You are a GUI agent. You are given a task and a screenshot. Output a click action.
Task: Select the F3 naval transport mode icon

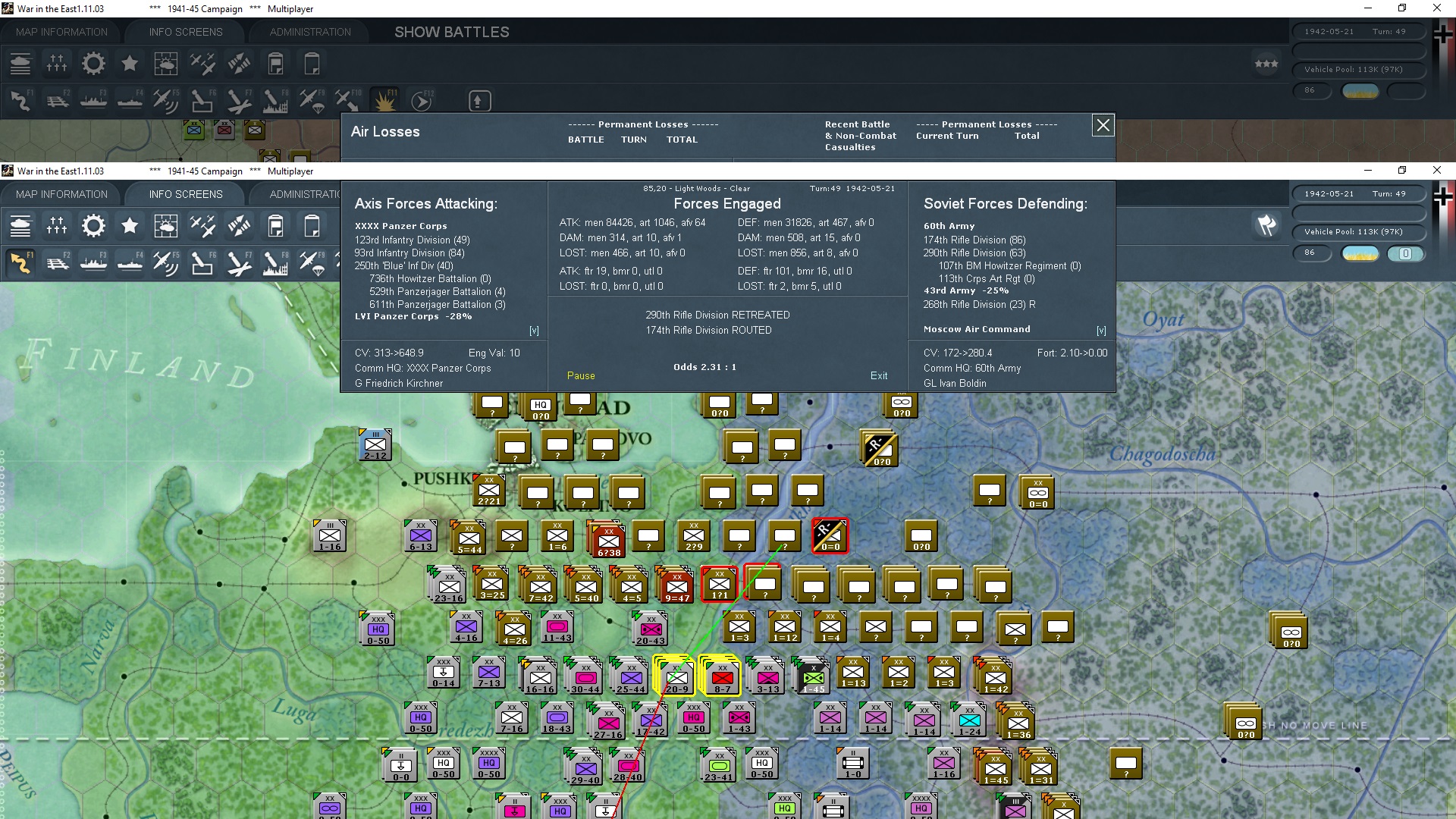point(95,263)
